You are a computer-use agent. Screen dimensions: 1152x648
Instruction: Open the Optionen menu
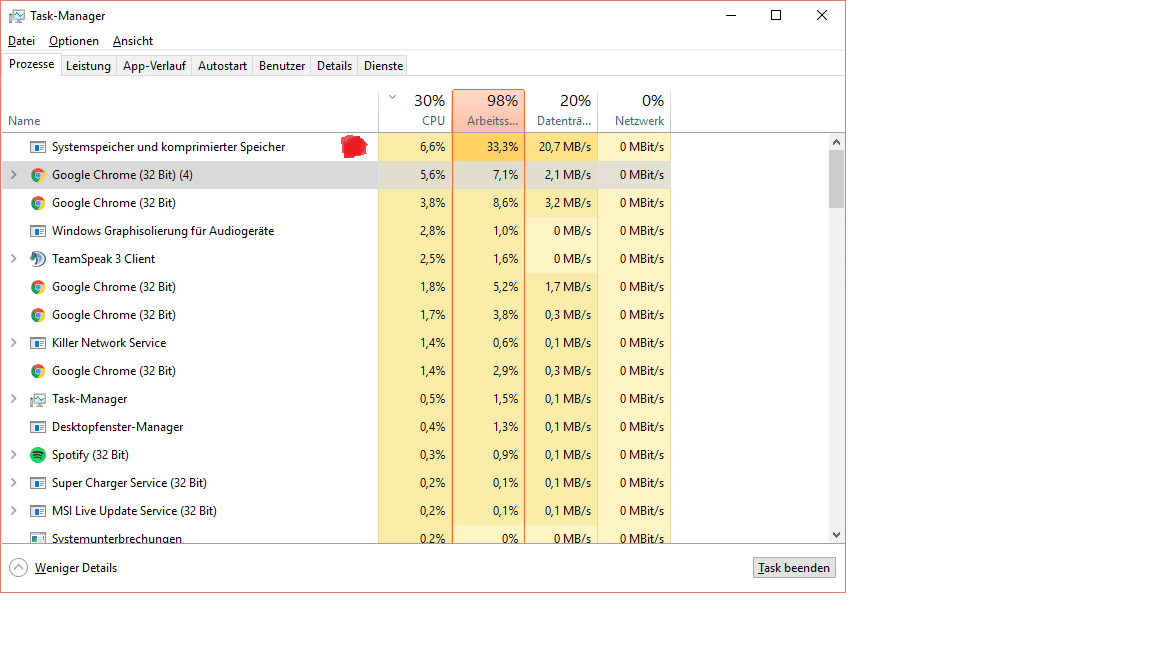click(x=73, y=41)
